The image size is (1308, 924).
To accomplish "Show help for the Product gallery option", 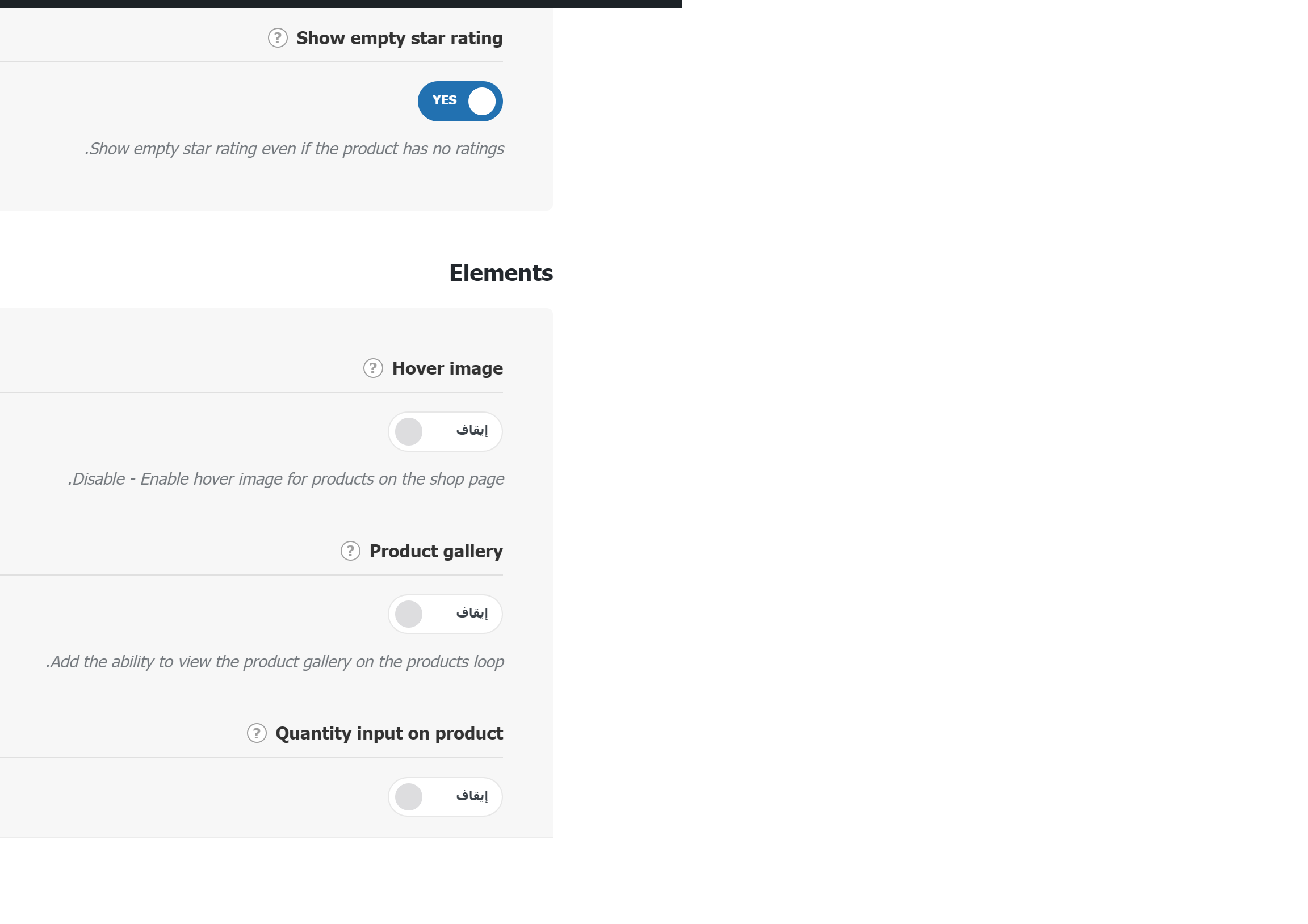I will point(350,551).
